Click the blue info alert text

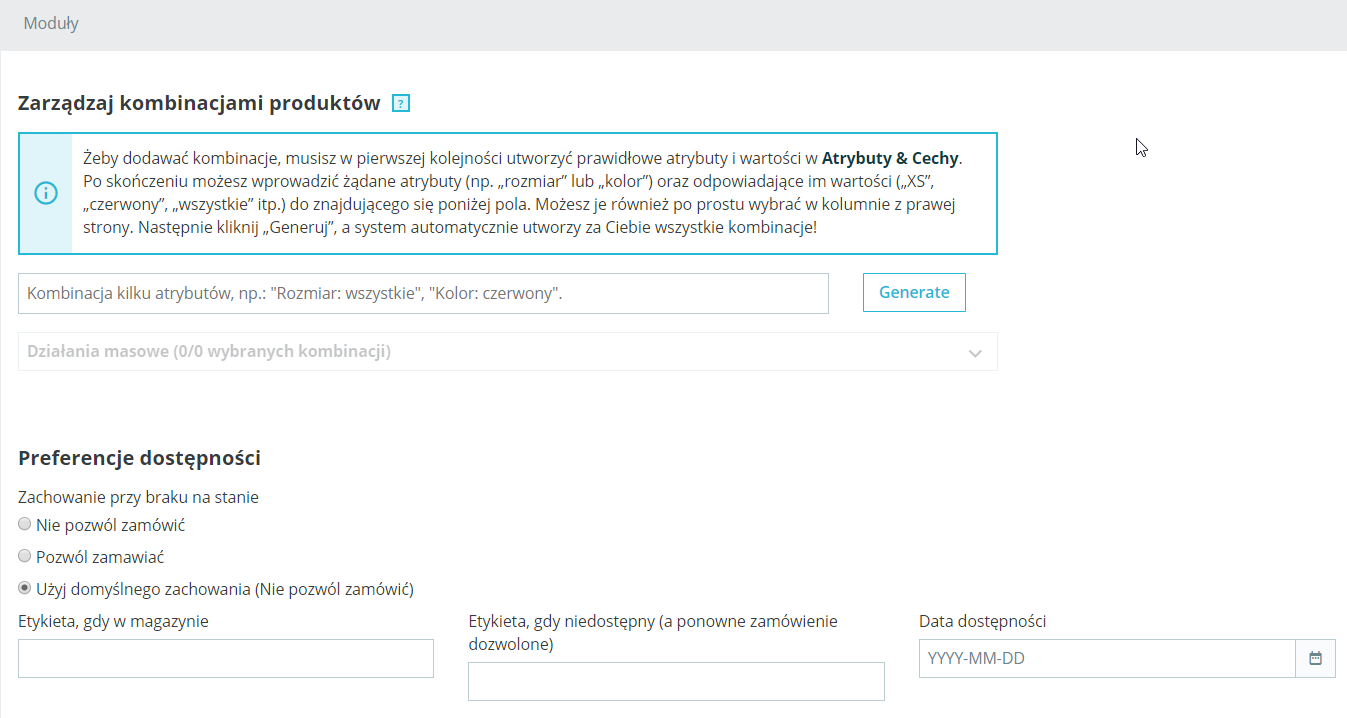tap(520, 193)
